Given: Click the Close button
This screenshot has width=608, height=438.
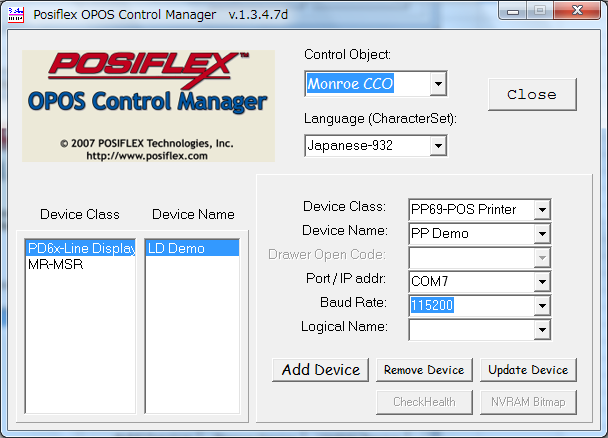Looking at the screenshot, I should coord(532,95).
